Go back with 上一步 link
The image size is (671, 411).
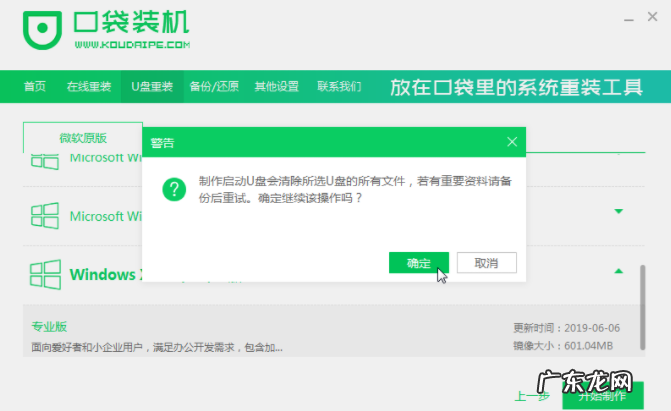click(531, 396)
